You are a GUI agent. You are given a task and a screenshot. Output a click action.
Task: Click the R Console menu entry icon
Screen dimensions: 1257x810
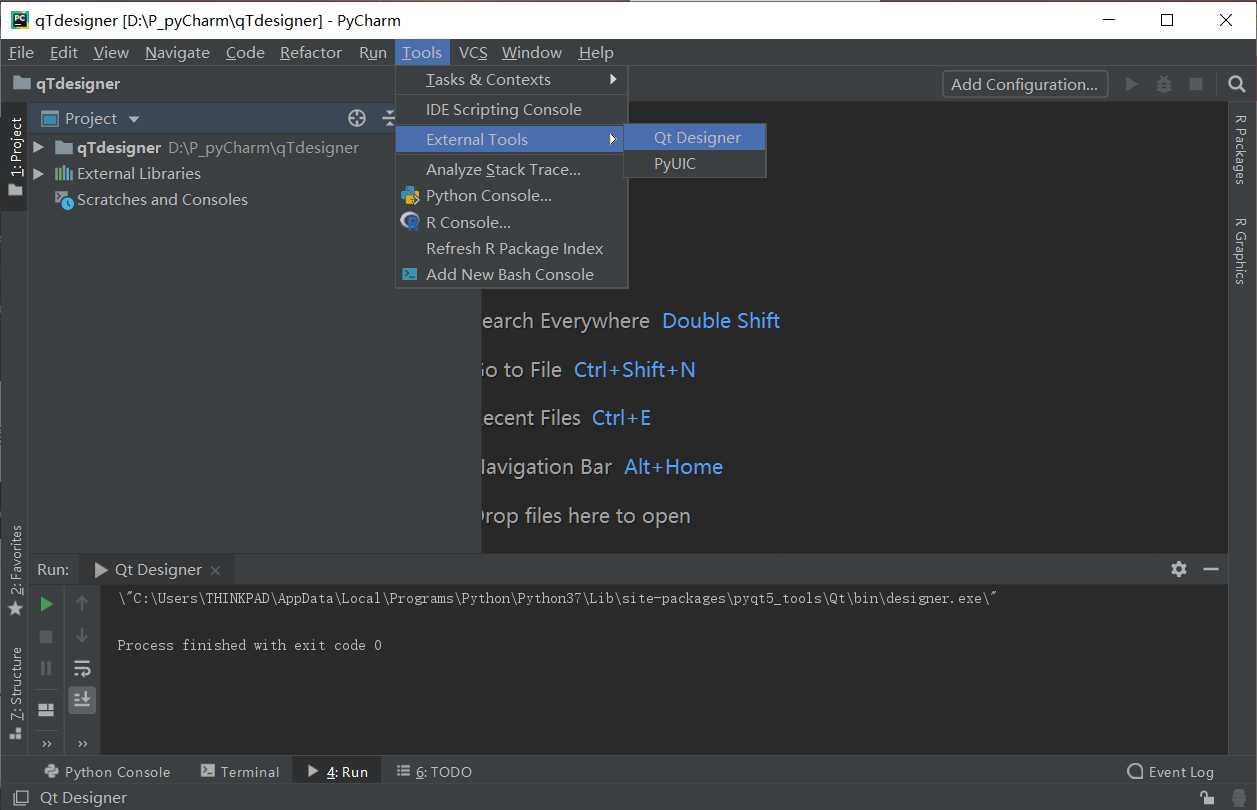(x=410, y=222)
